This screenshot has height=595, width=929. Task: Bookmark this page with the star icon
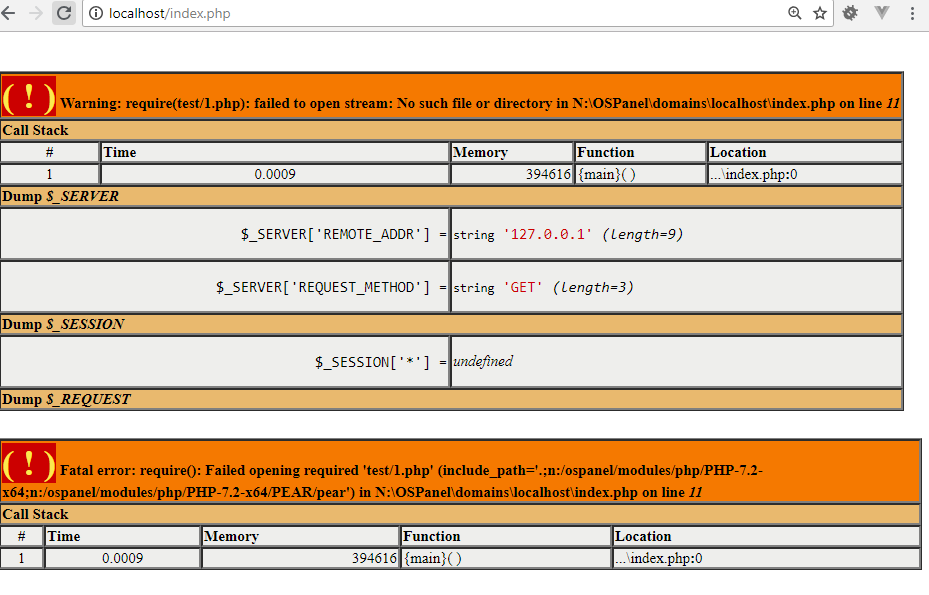click(x=820, y=13)
